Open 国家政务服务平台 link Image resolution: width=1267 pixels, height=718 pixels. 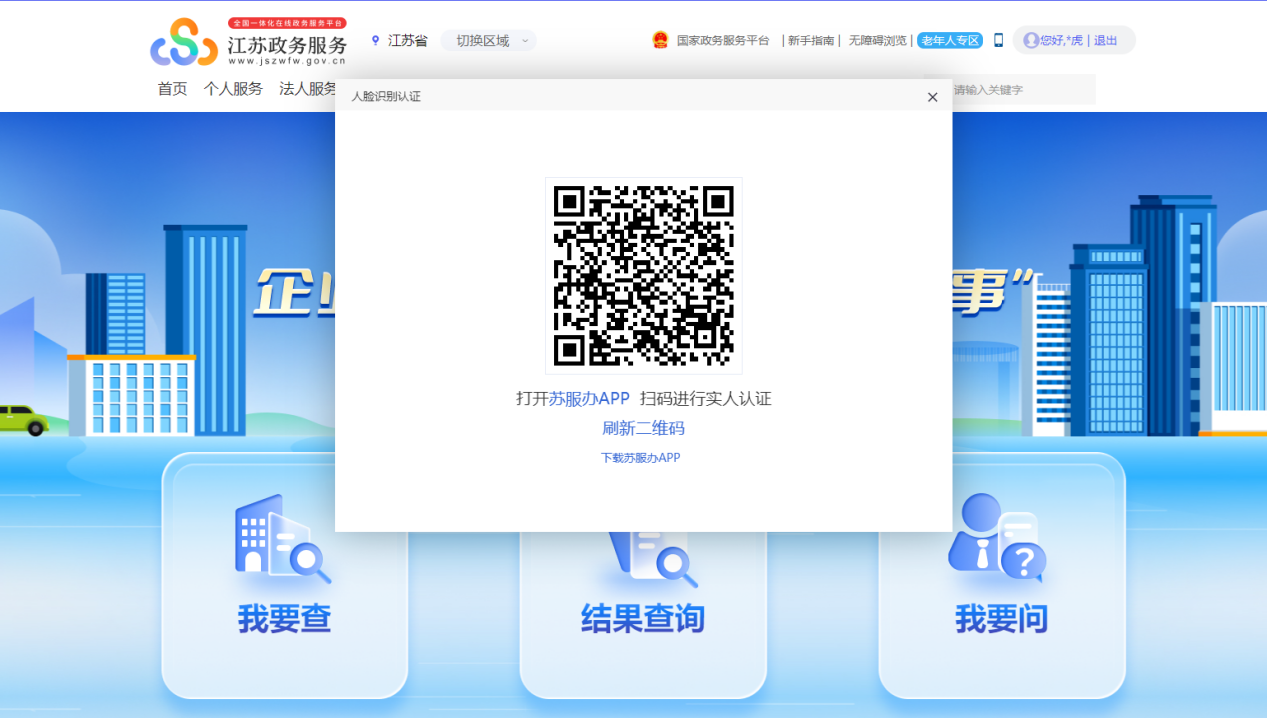click(x=723, y=41)
